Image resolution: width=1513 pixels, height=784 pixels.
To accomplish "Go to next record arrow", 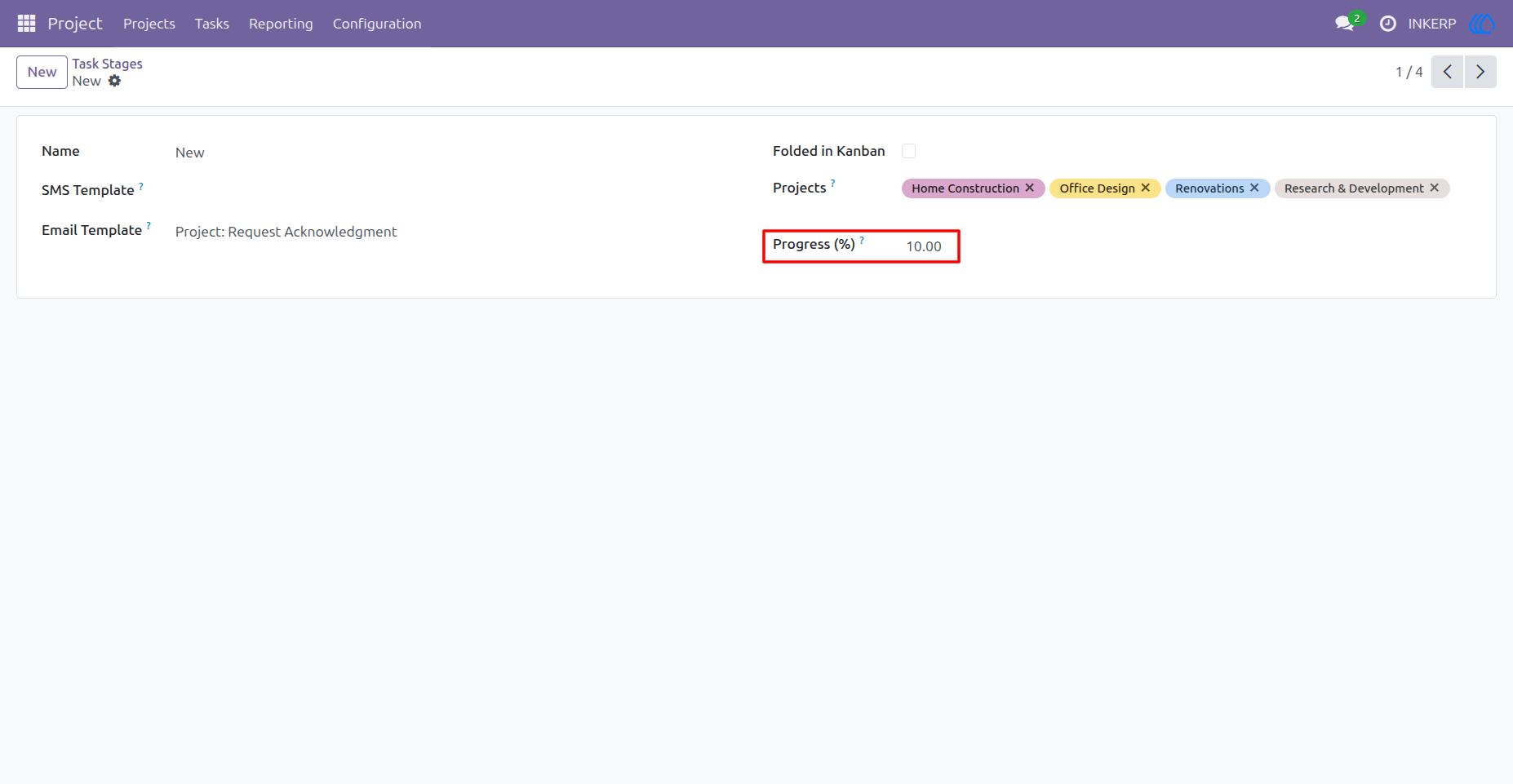I will point(1480,72).
